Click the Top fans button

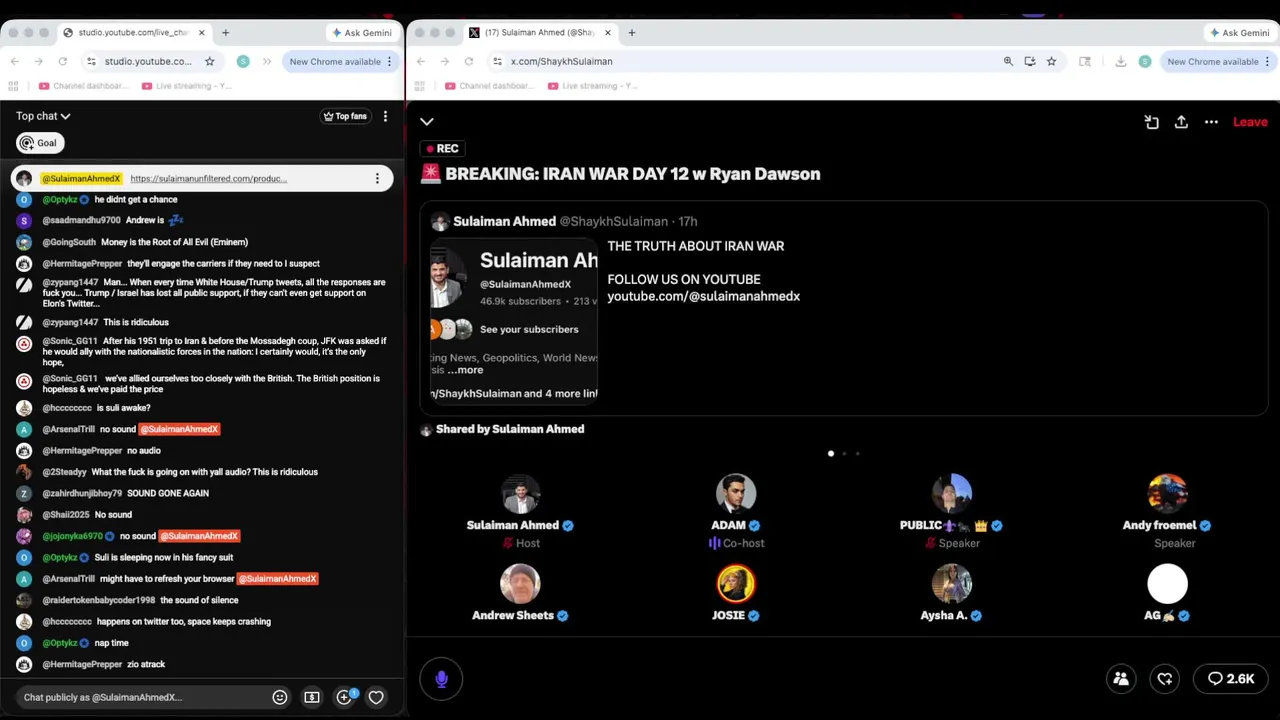[345, 116]
